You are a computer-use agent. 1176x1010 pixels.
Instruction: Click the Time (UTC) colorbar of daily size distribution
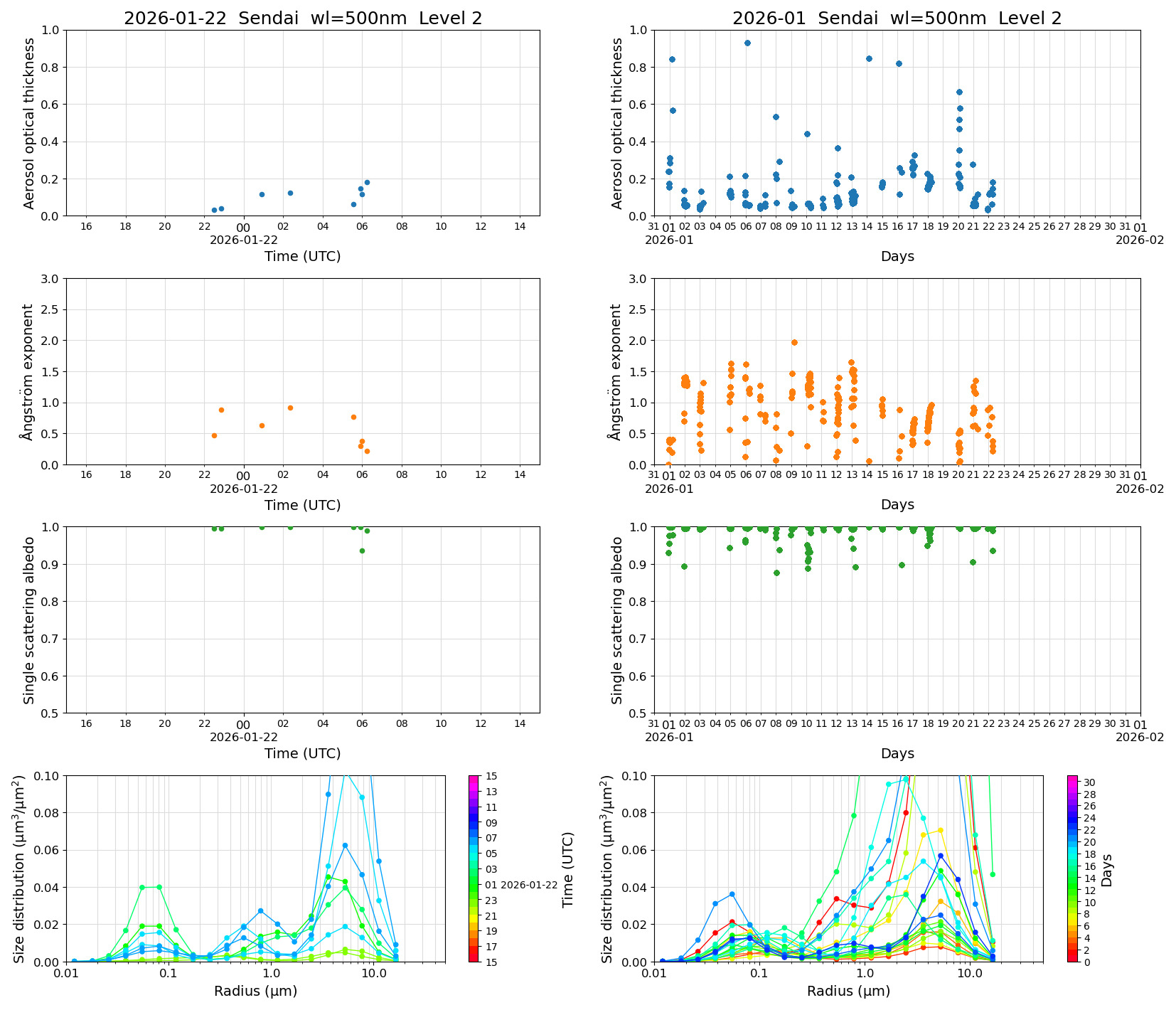[474, 868]
